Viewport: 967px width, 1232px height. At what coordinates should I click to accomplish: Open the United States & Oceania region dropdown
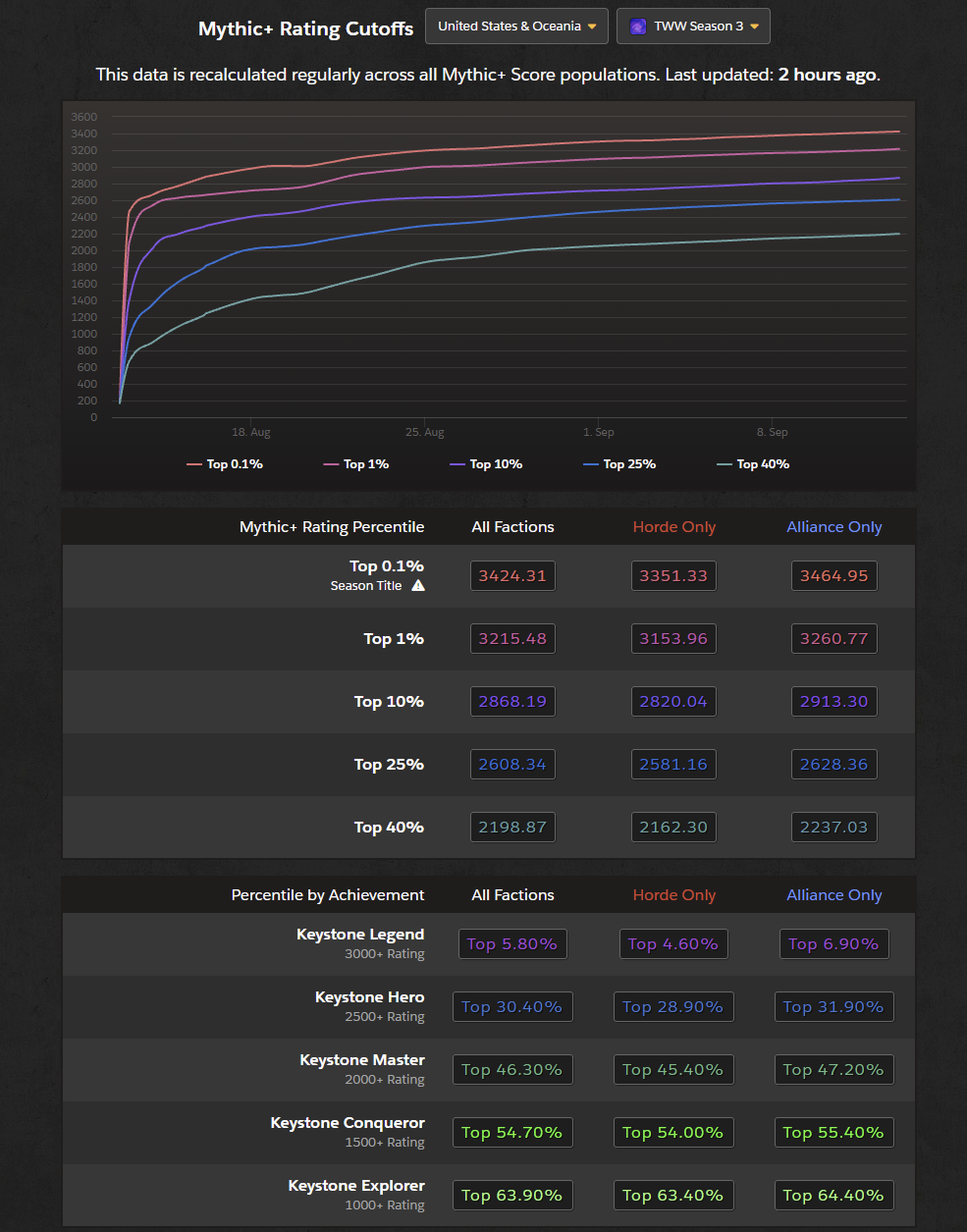516,27
